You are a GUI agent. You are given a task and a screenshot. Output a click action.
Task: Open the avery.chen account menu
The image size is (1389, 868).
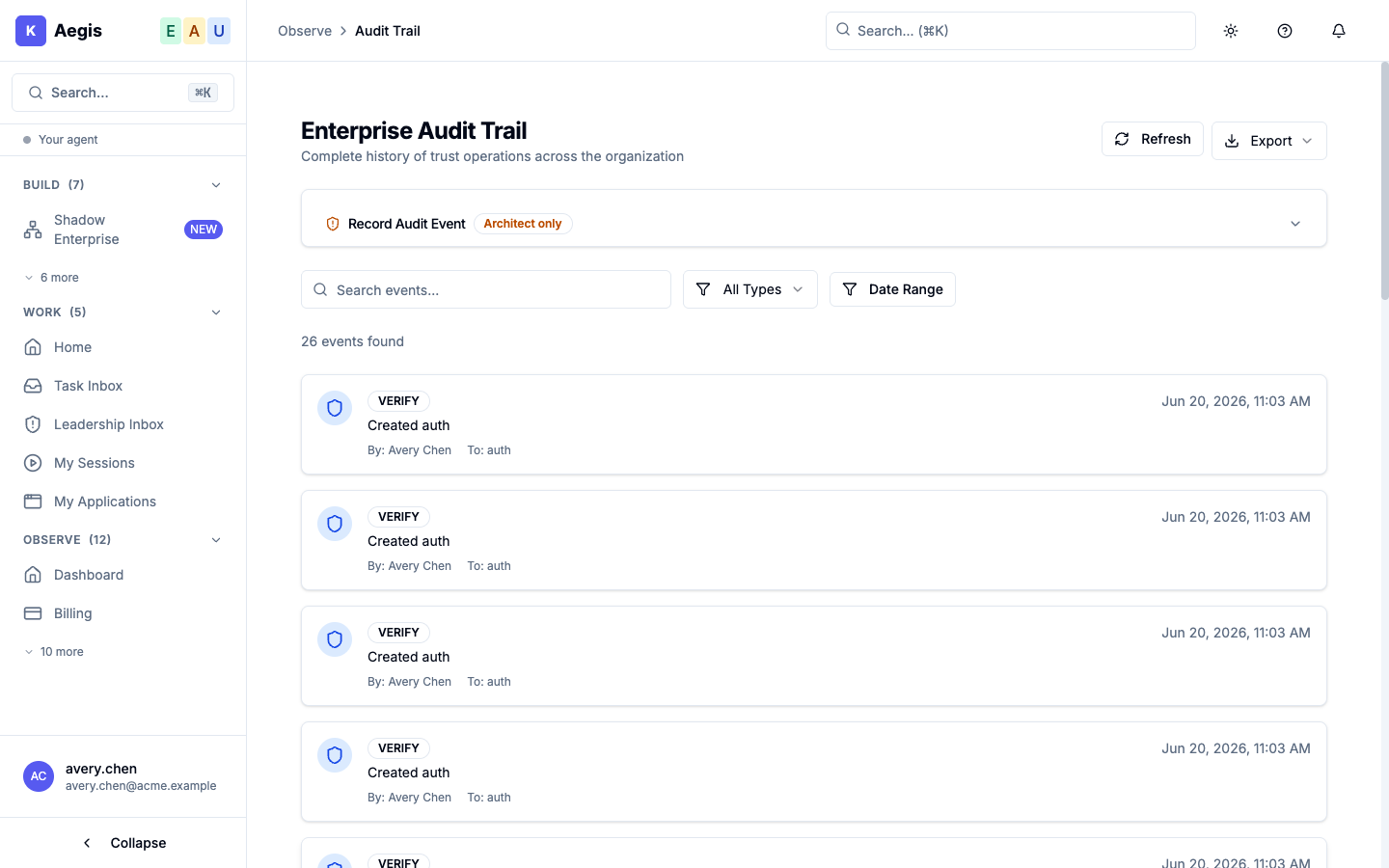click(123, 776)
